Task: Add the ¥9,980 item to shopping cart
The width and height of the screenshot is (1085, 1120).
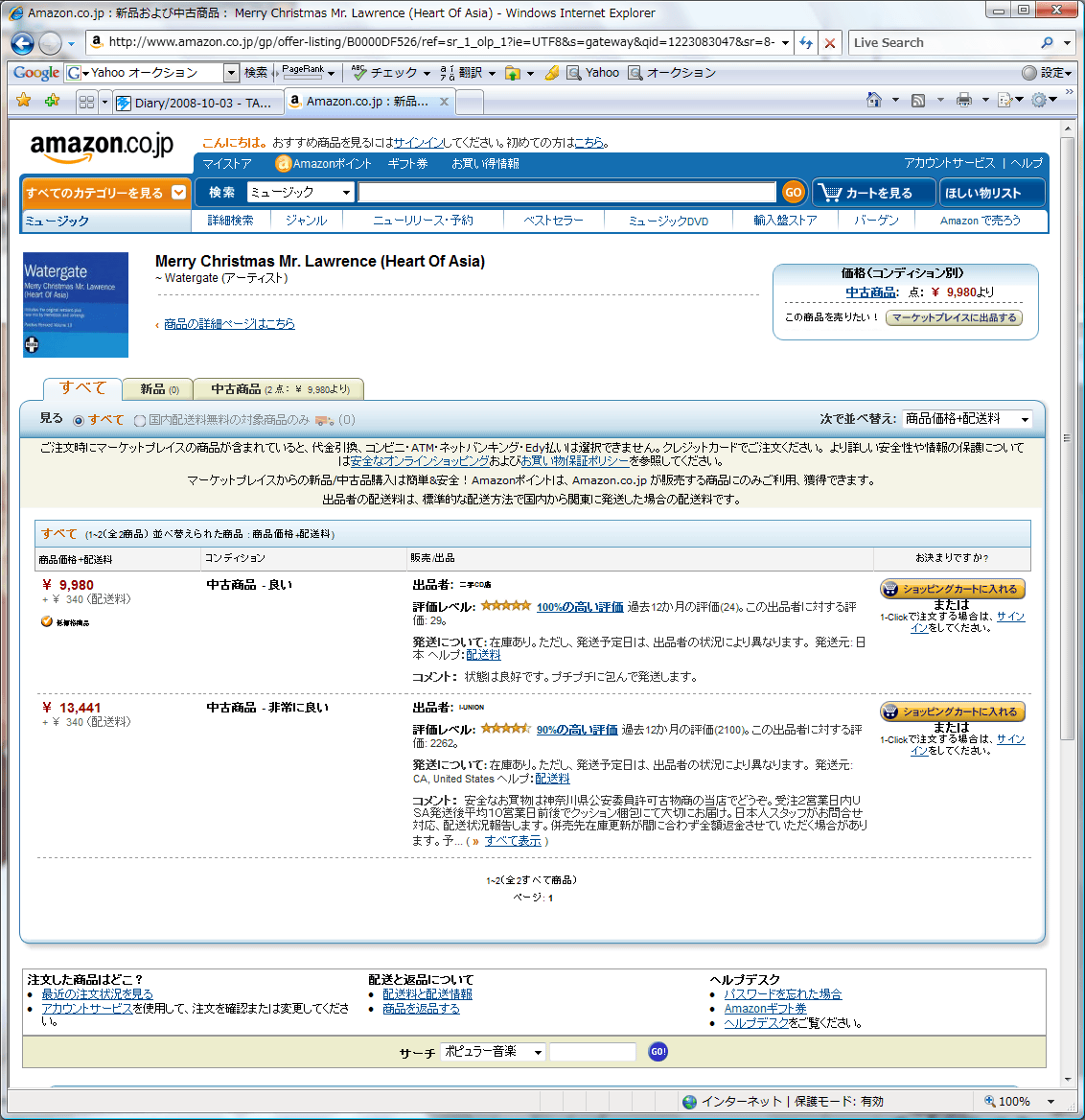Action: 953,589
